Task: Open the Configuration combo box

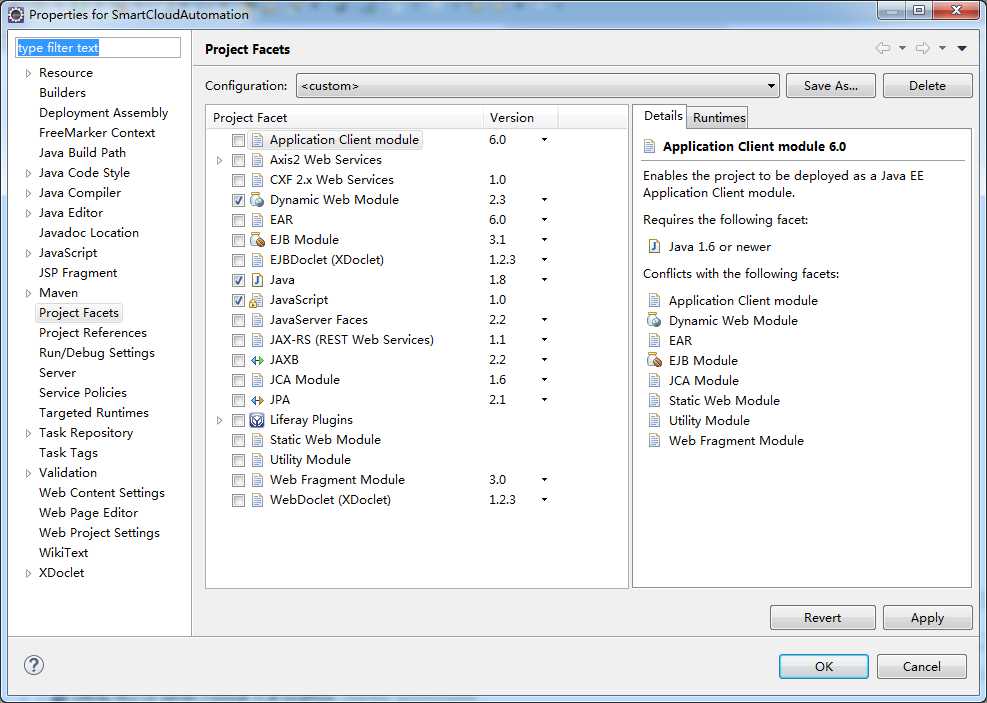Action: [538, 86]
